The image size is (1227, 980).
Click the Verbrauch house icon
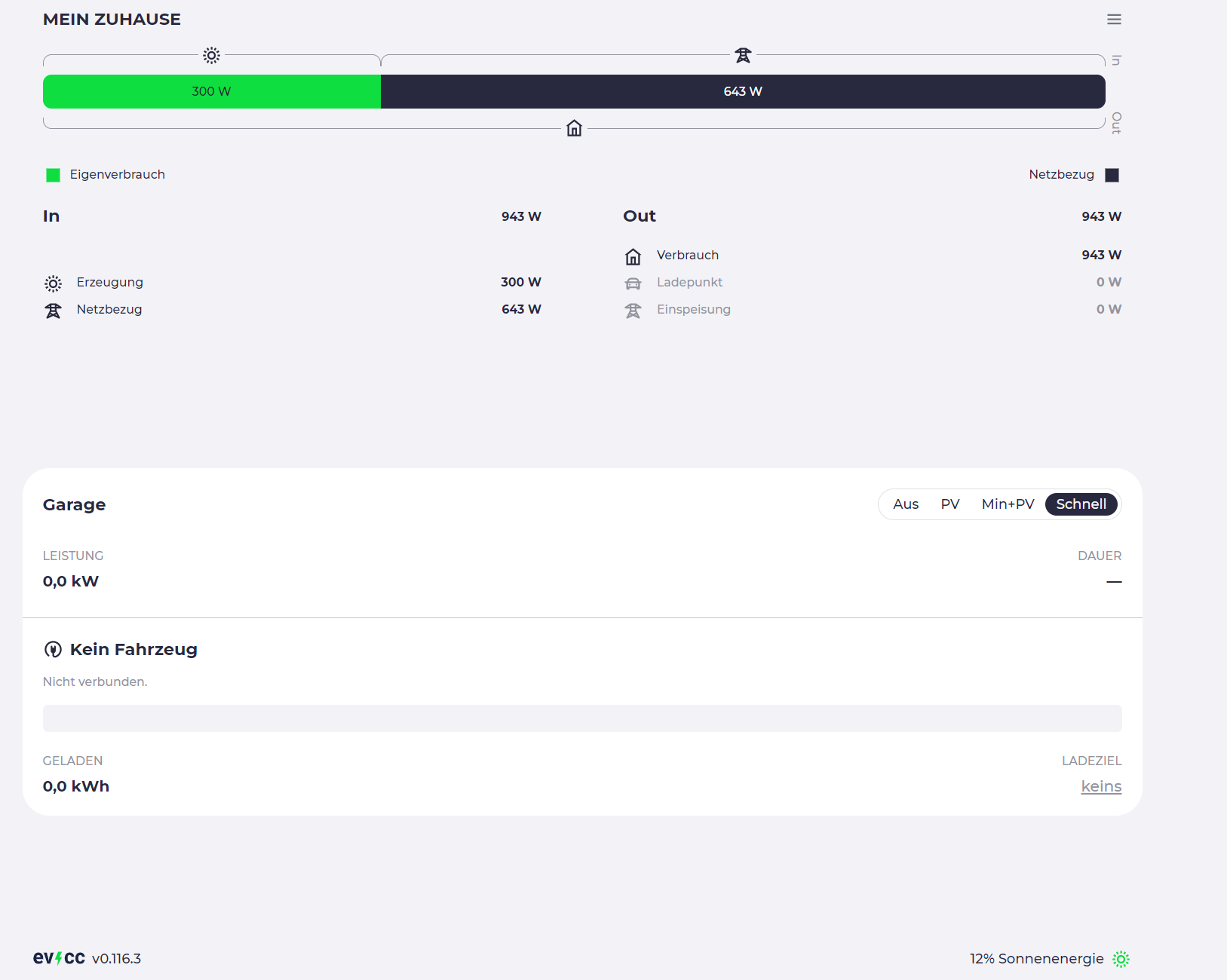tap(633, 256)
